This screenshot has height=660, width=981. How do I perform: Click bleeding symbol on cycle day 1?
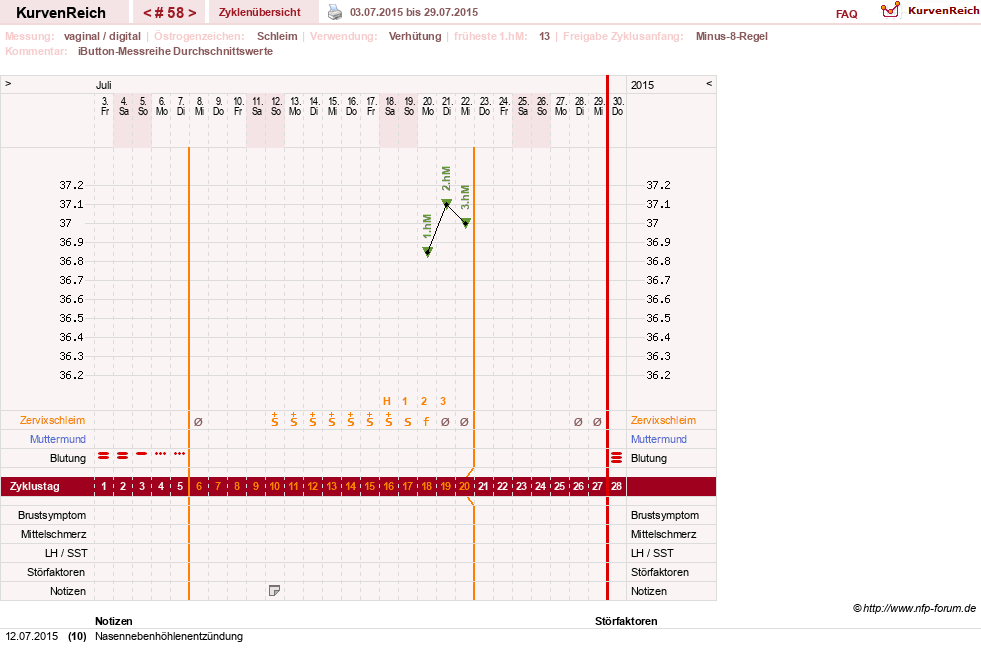tap(104, 456)
